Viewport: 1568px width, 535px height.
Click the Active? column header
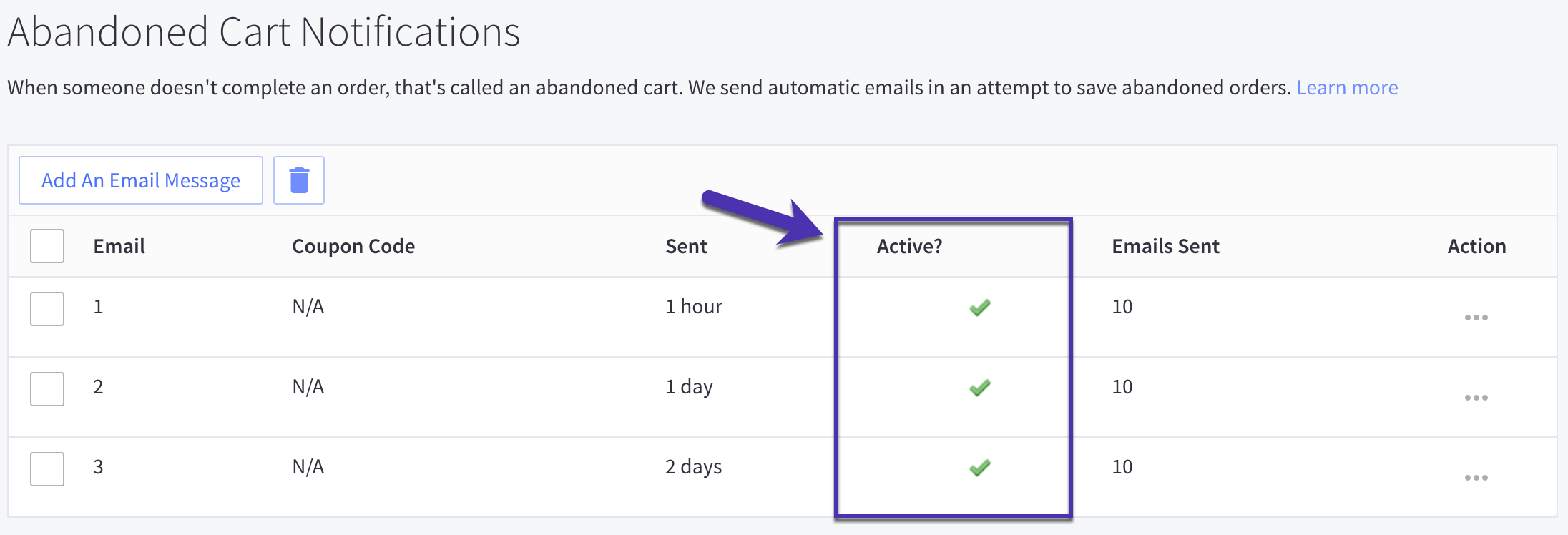point(909,246)
